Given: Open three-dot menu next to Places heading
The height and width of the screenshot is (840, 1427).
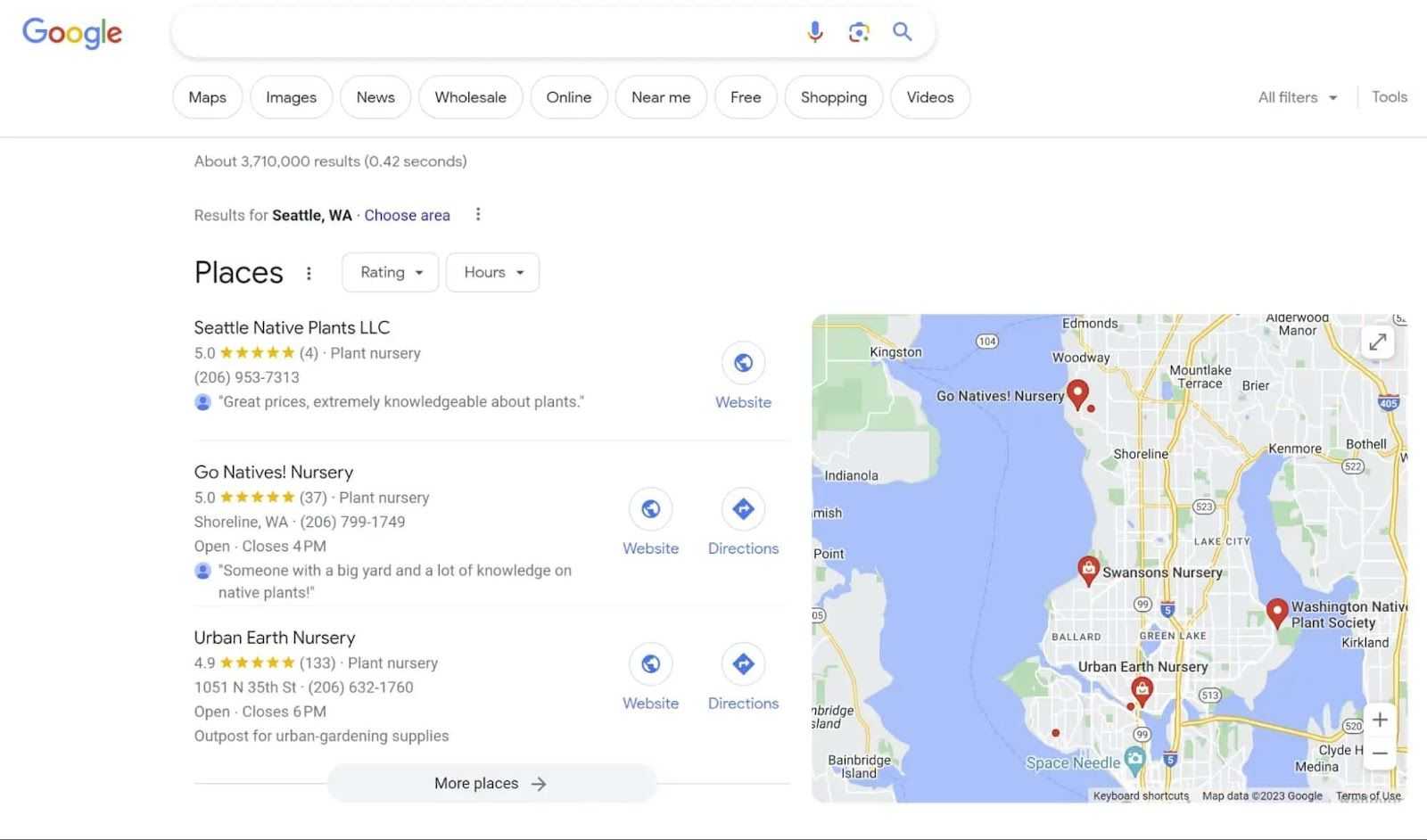Looking at the screenshot, I should tap(309, 273).
